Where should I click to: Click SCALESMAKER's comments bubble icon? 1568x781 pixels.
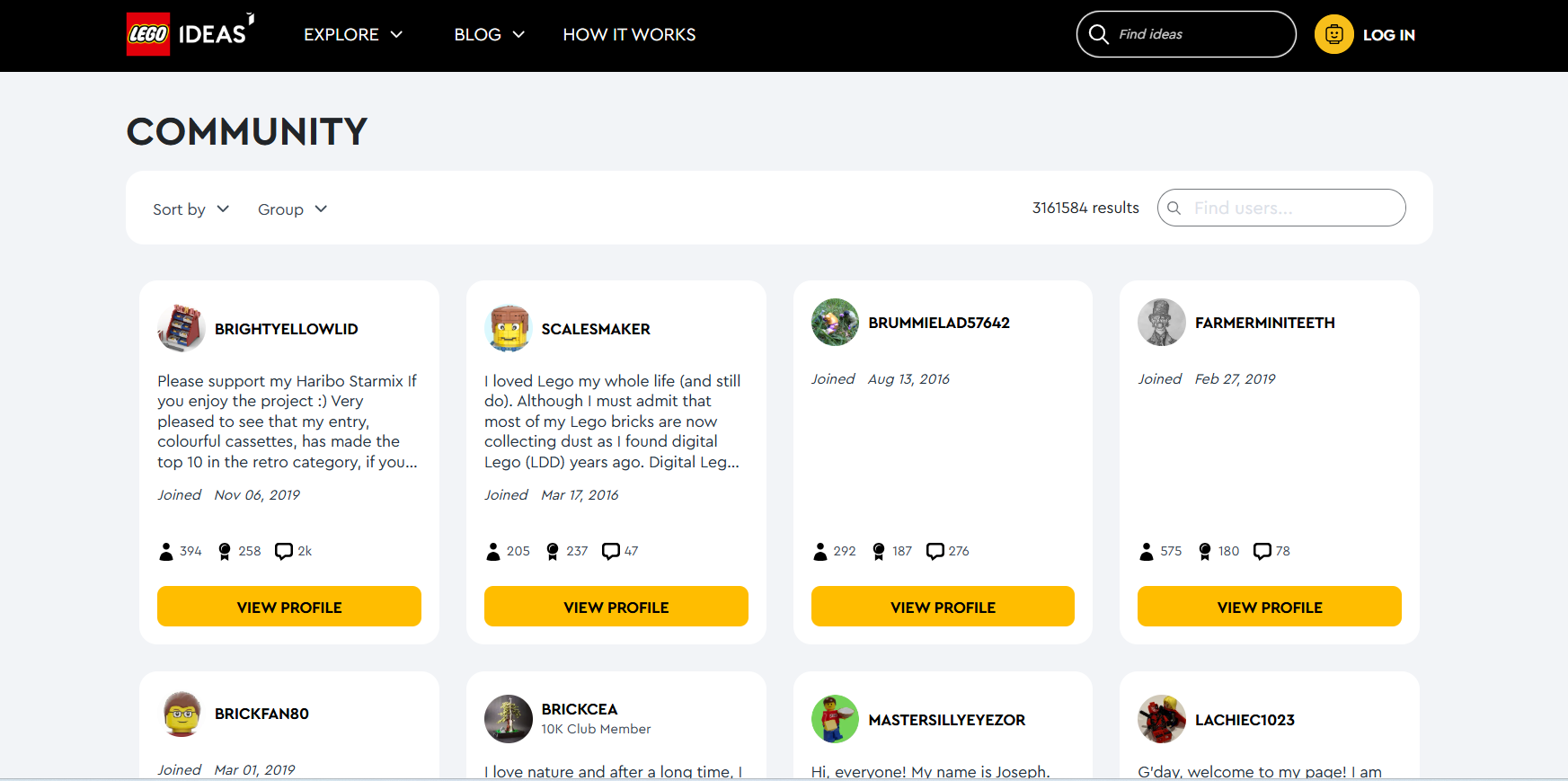tap(611, 551)
